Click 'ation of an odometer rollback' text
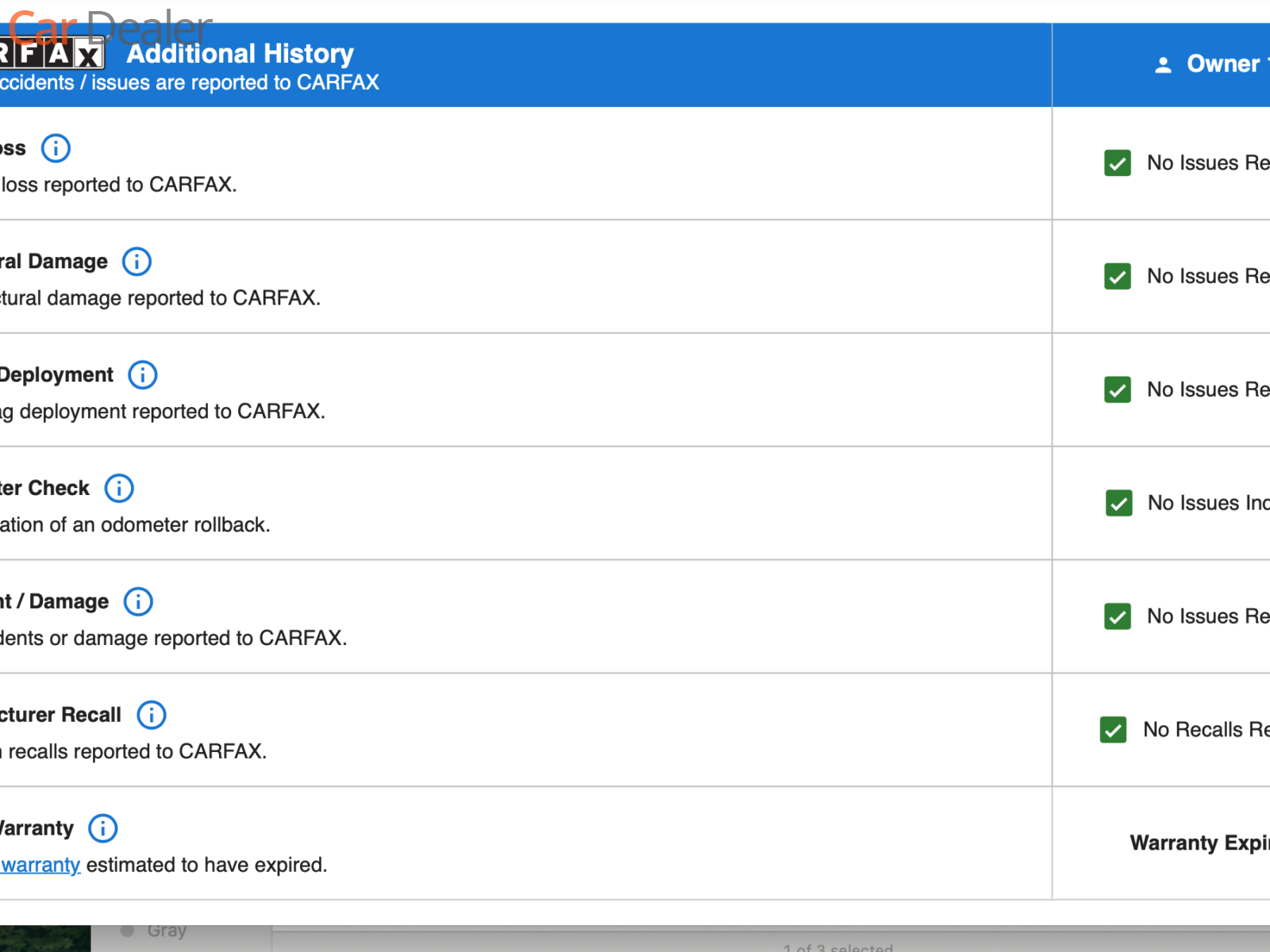The image size is (1270, 952). pos(135,525)
